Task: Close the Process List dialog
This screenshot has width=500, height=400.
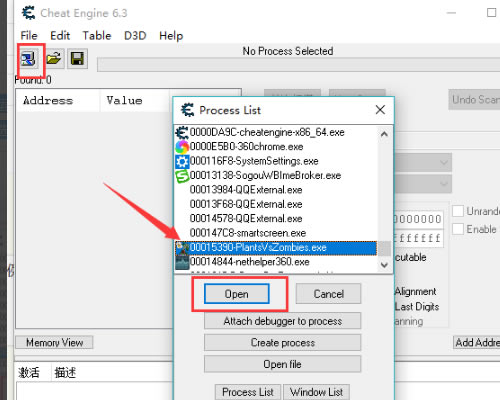Action: point(380,110)
